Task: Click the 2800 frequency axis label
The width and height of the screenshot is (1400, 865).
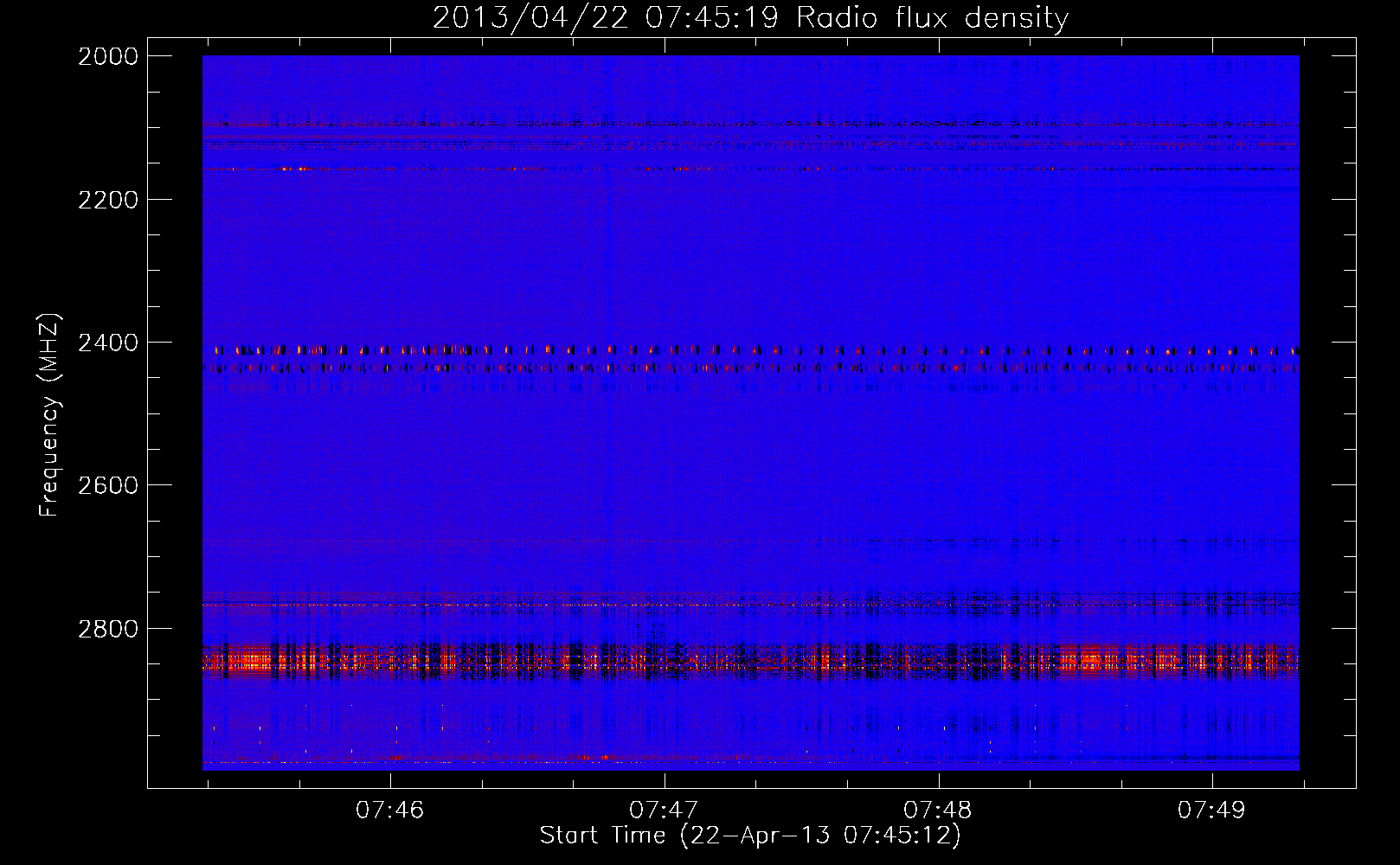Action: [x=108, y=629]
